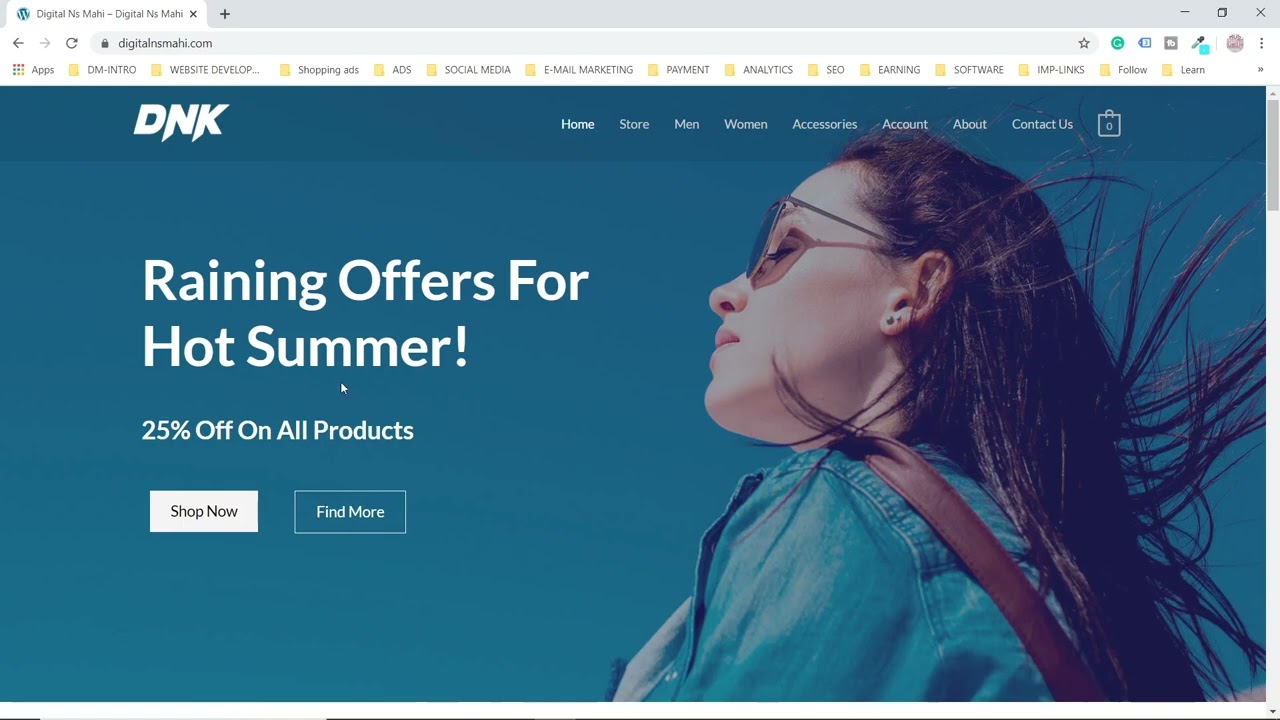Click the Find More button
This screenshot has height=720, width=1280.
350,512
